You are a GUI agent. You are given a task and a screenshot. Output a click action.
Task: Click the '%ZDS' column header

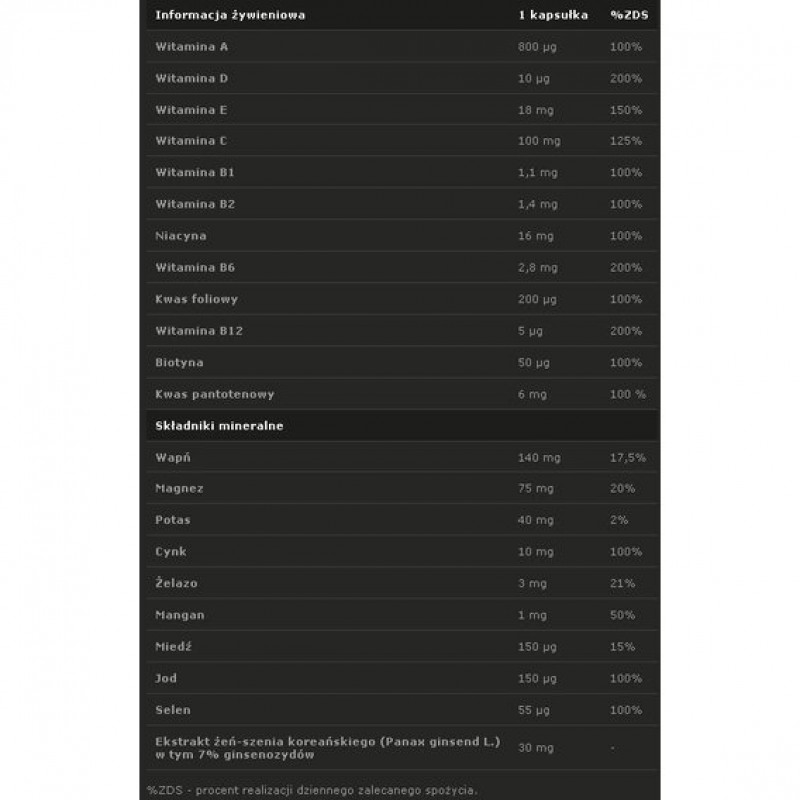click(x=626, y=16)
